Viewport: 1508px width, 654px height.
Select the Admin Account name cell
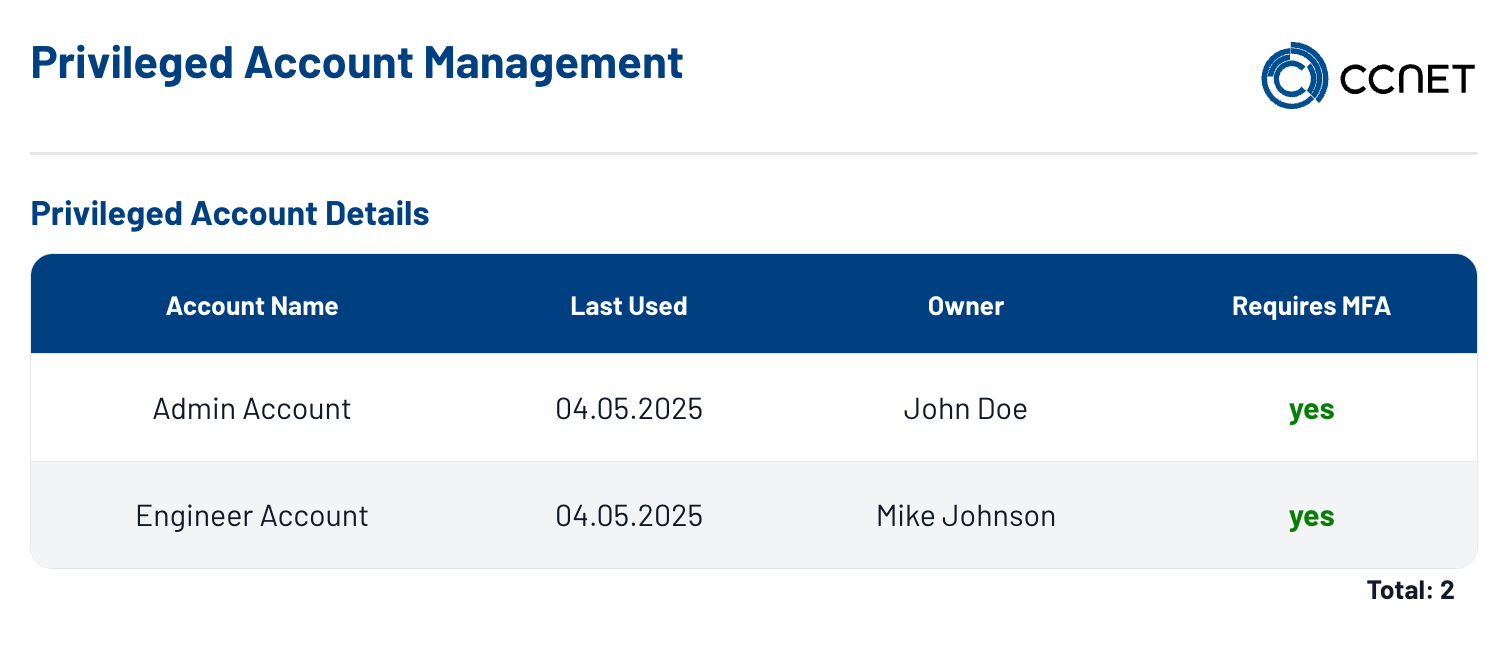(x=252, y=408)
